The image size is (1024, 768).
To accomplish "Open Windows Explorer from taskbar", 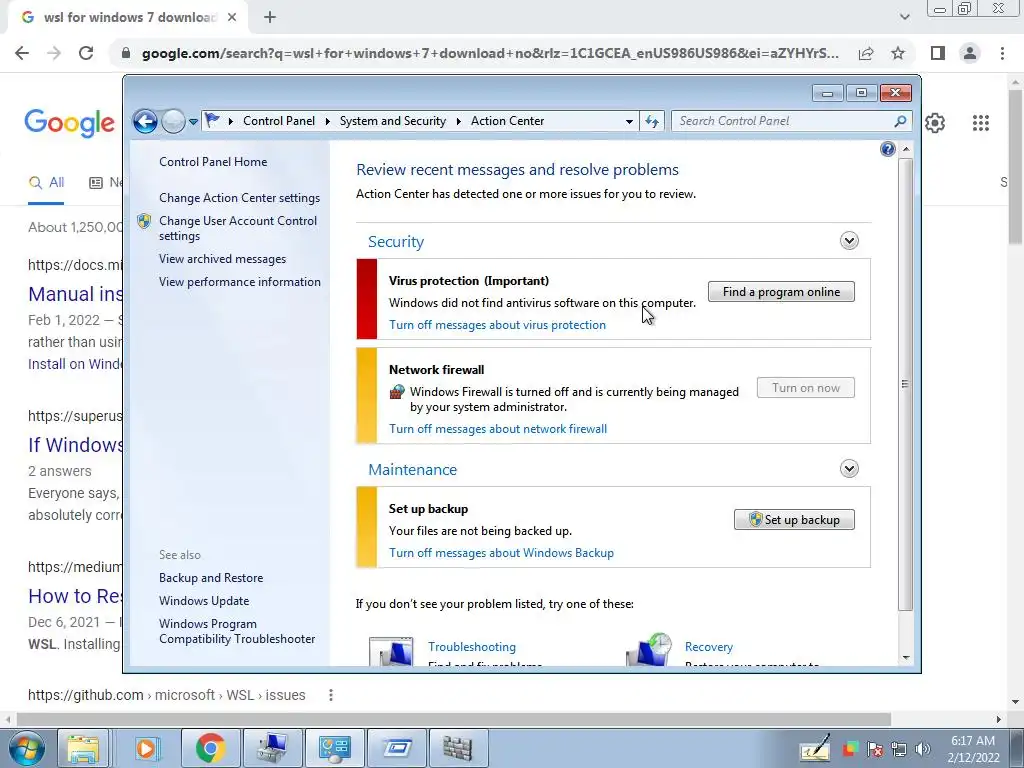I will pyautogui.click(x=83, y=748).
